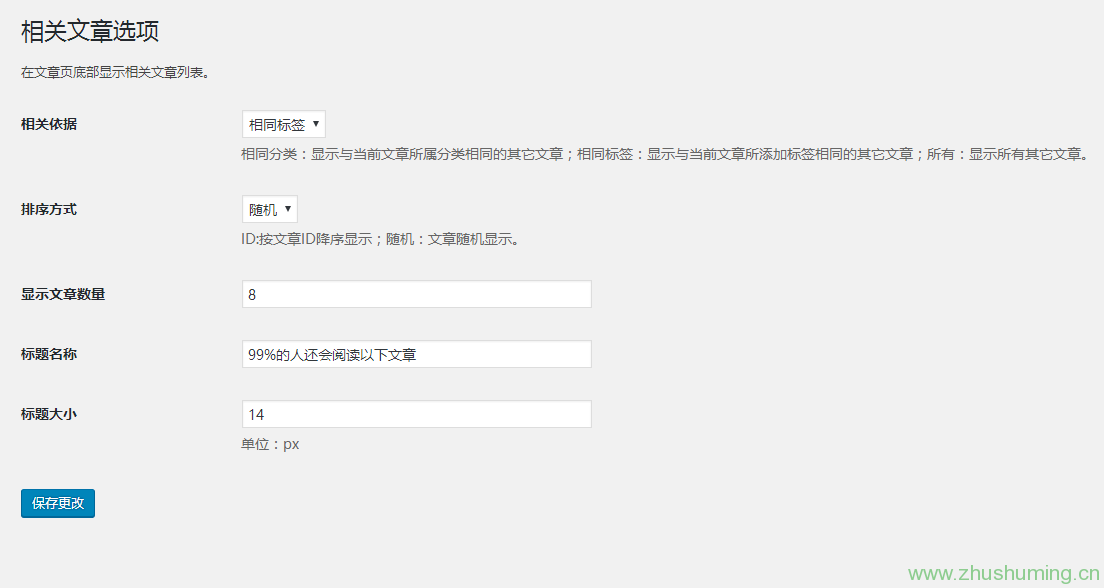Focus the 显示文章数量 field containing 8
This screenshot has height=588, width=1104.
click(416, 294)
